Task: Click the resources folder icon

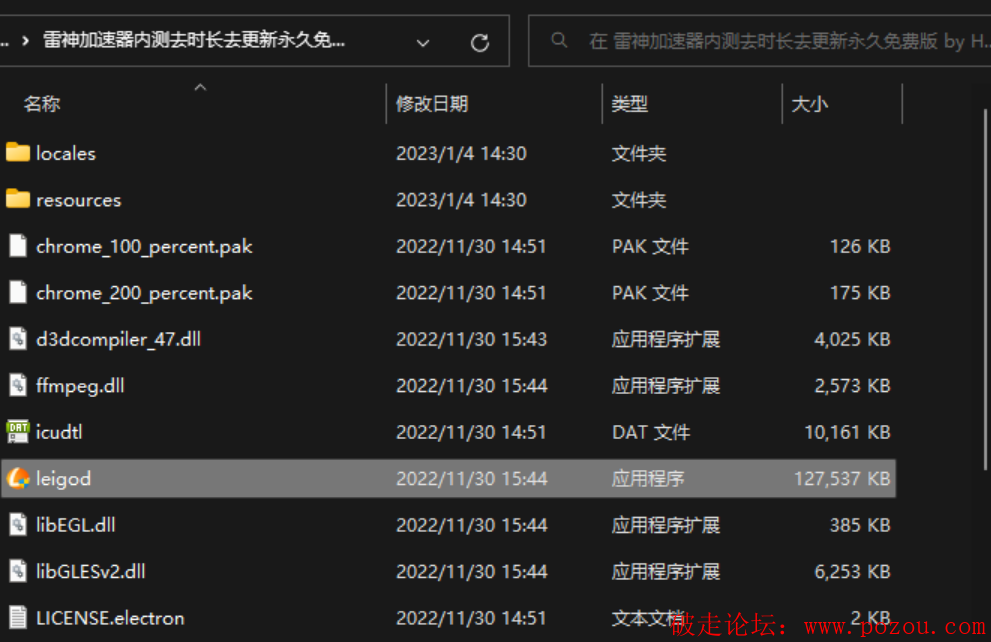Action: pyautogui.click(x=18, y=199)
